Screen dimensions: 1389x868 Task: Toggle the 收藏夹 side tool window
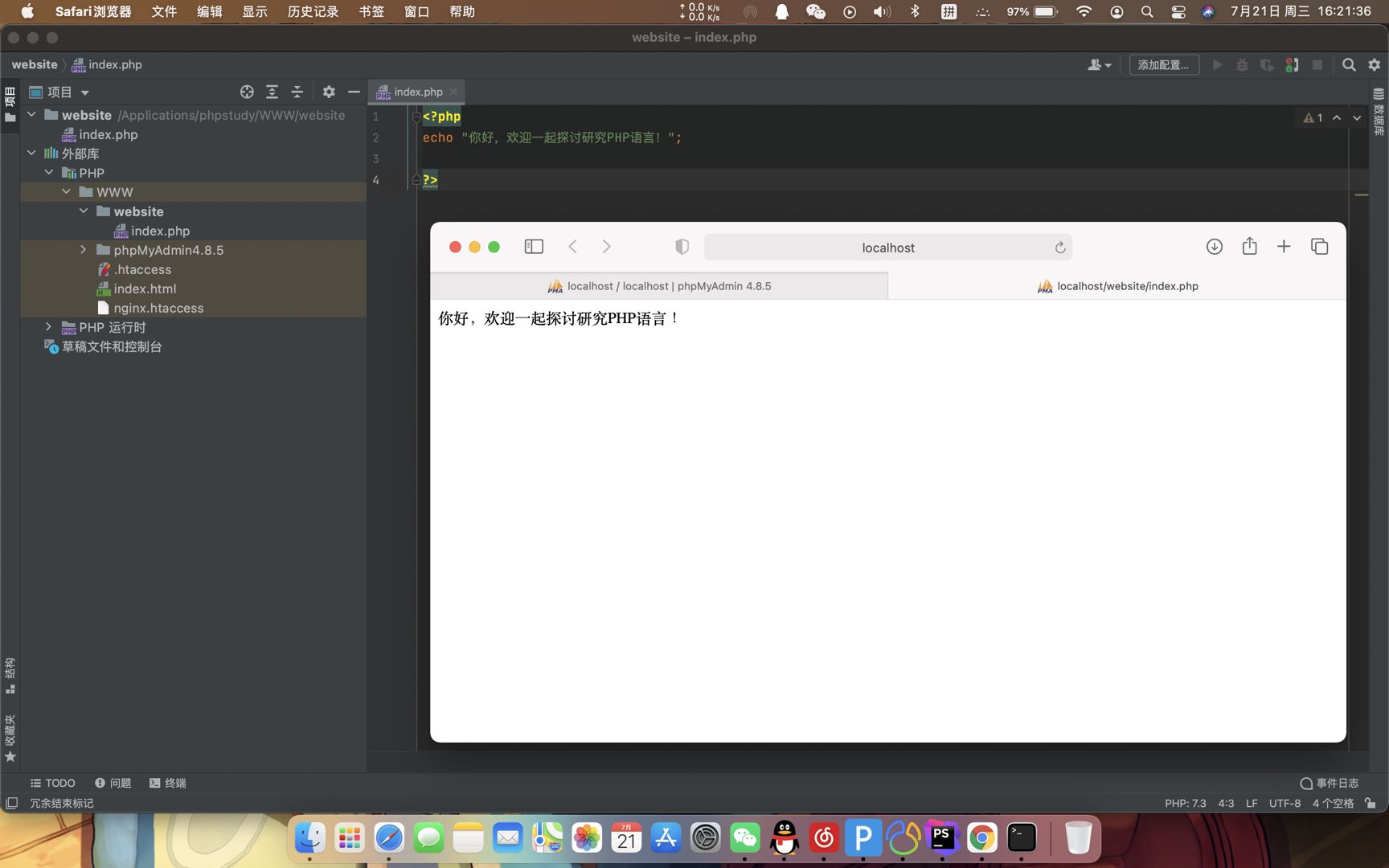pos(10,738)
